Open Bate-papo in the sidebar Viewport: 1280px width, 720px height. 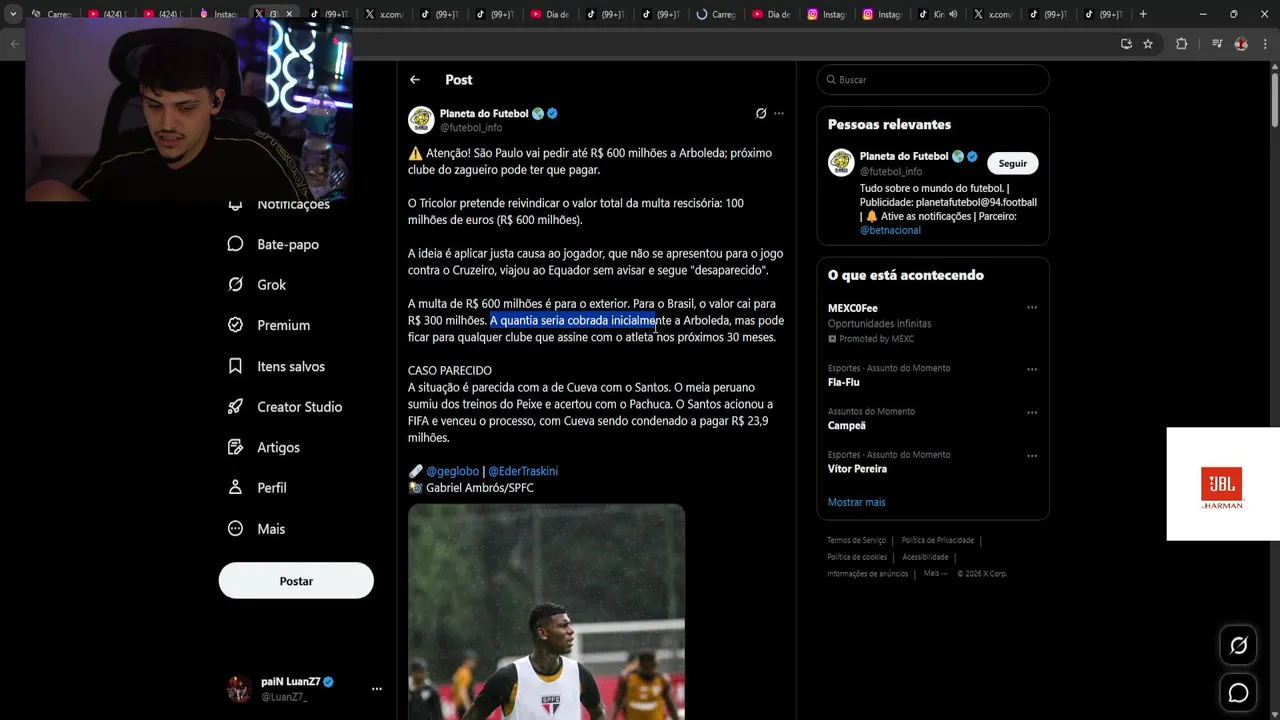pyautogui.click(x=274, y=244)
